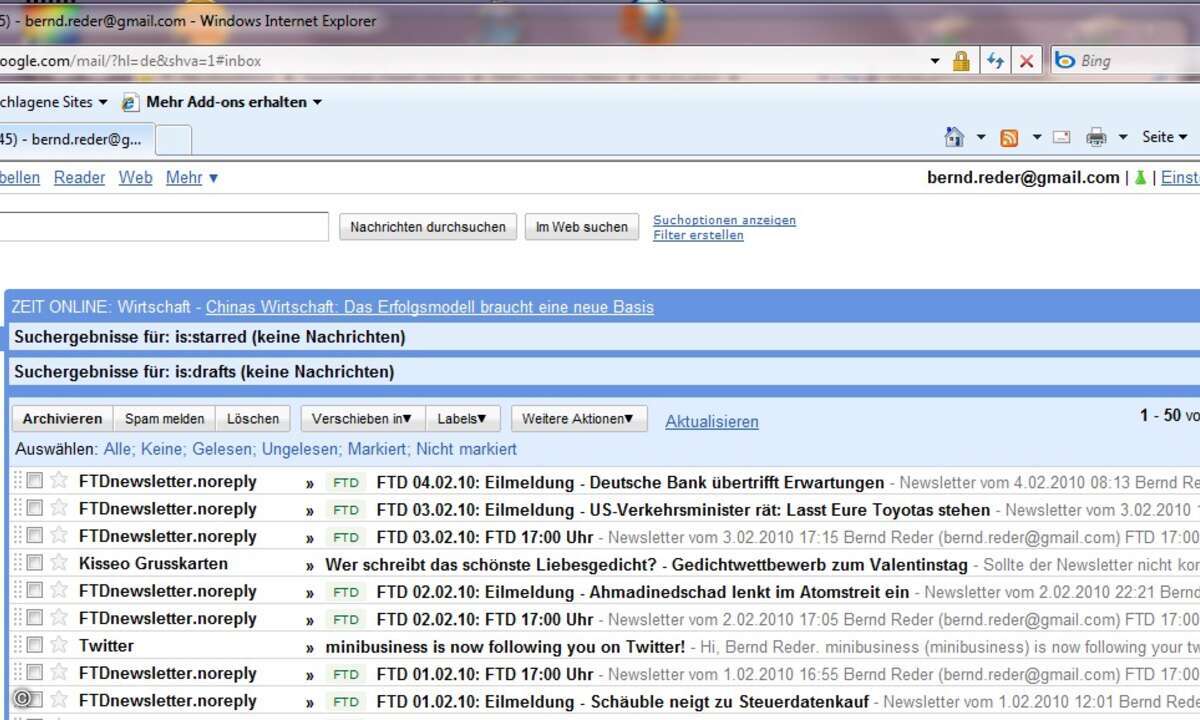Select Gelesen in Auswählen options
The height and width of the screenshot is (720, 1200).
pyautogui.click(x=223, y=449)
